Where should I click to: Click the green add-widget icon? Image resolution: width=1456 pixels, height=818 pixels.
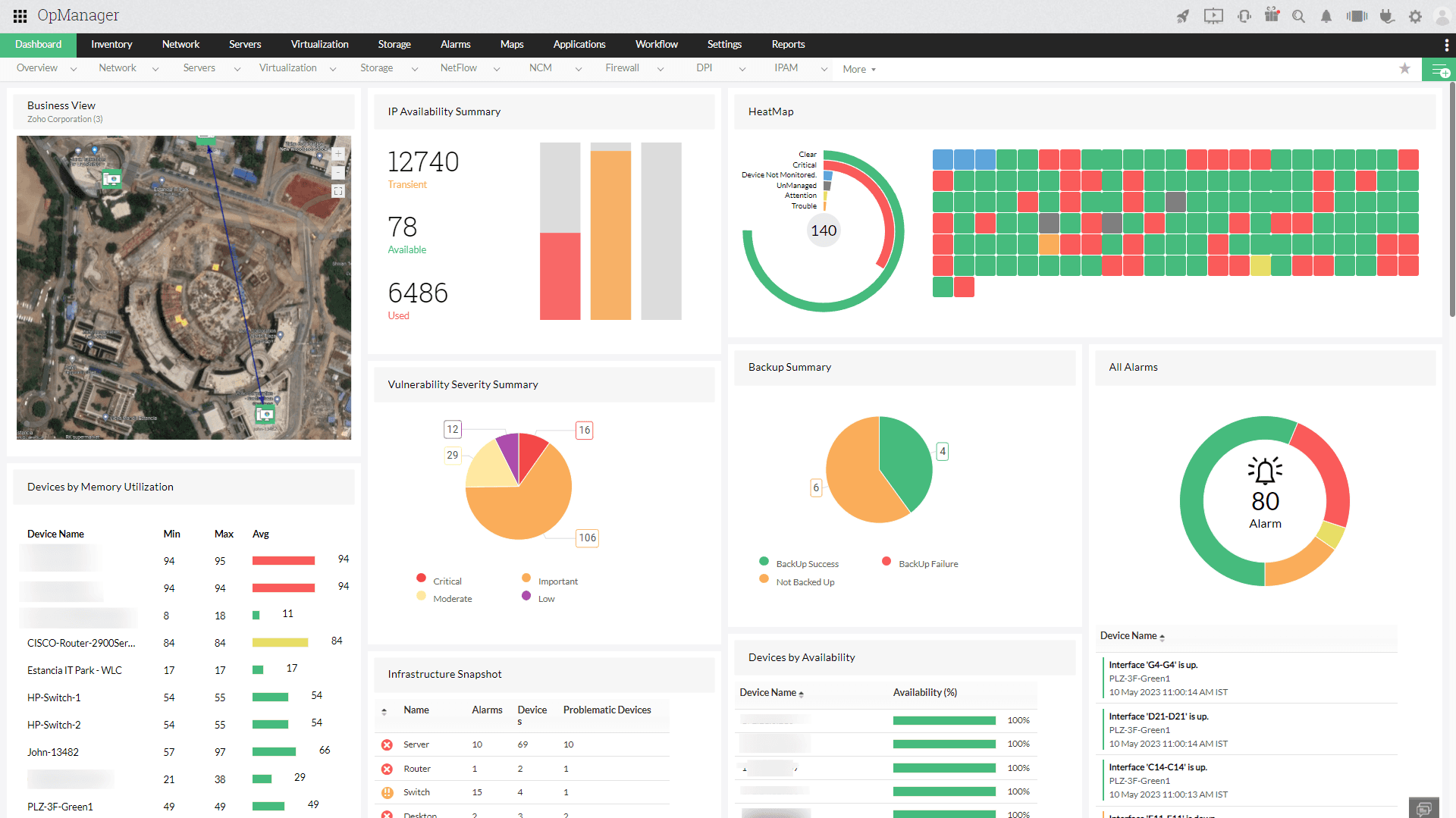1439,71
